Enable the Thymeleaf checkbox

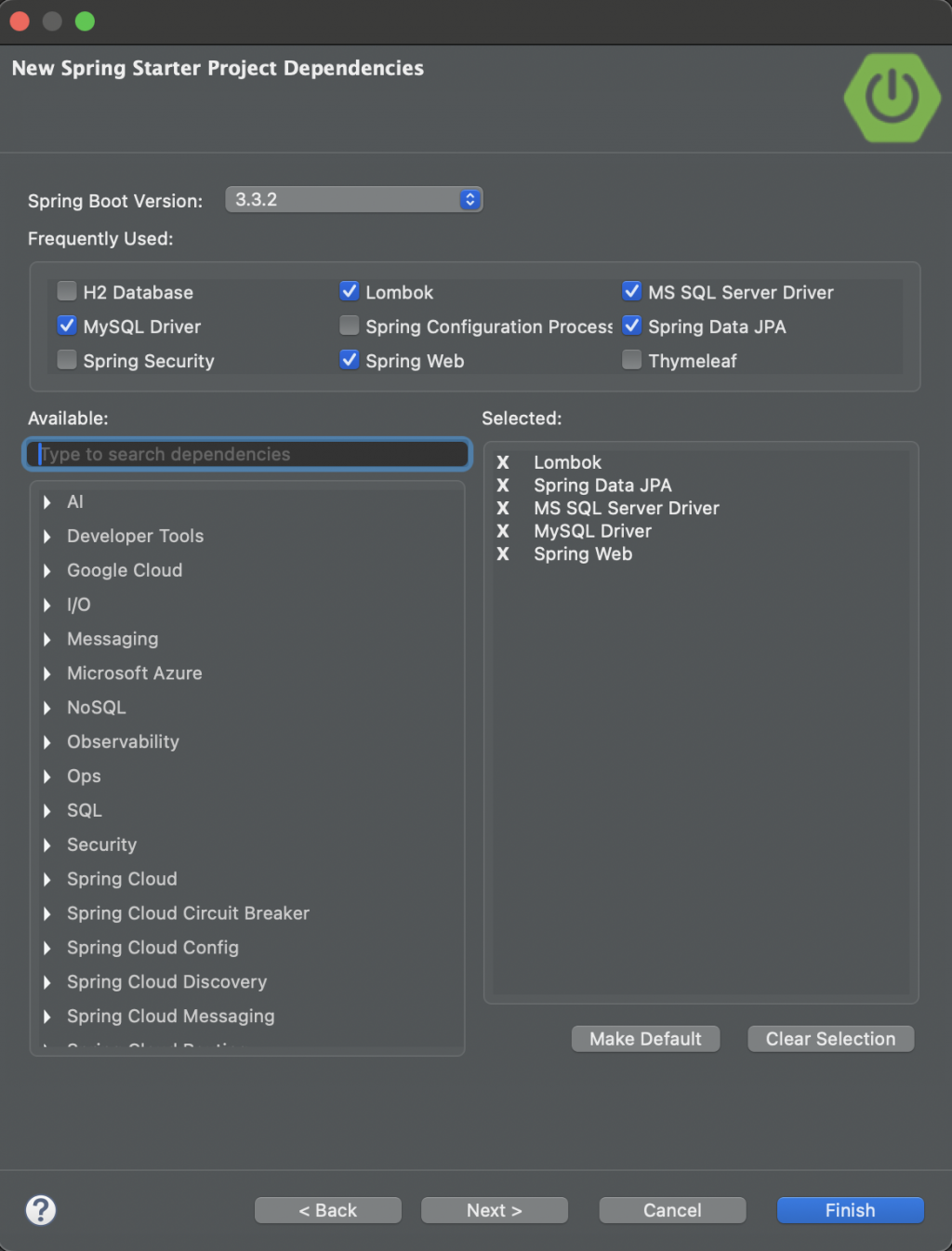pos(632,360)
